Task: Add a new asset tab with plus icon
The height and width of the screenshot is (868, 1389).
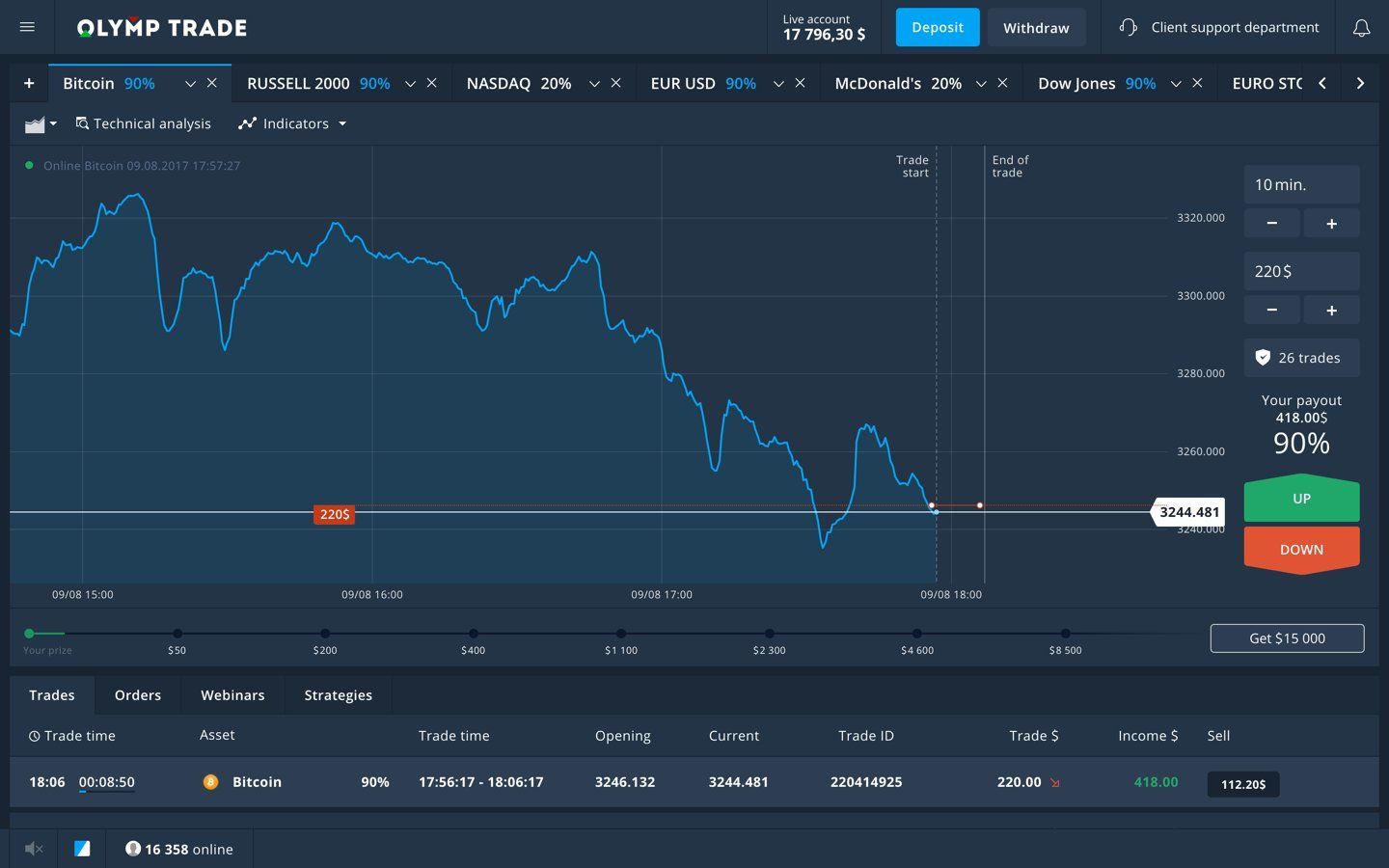Action: pos(29,84)
